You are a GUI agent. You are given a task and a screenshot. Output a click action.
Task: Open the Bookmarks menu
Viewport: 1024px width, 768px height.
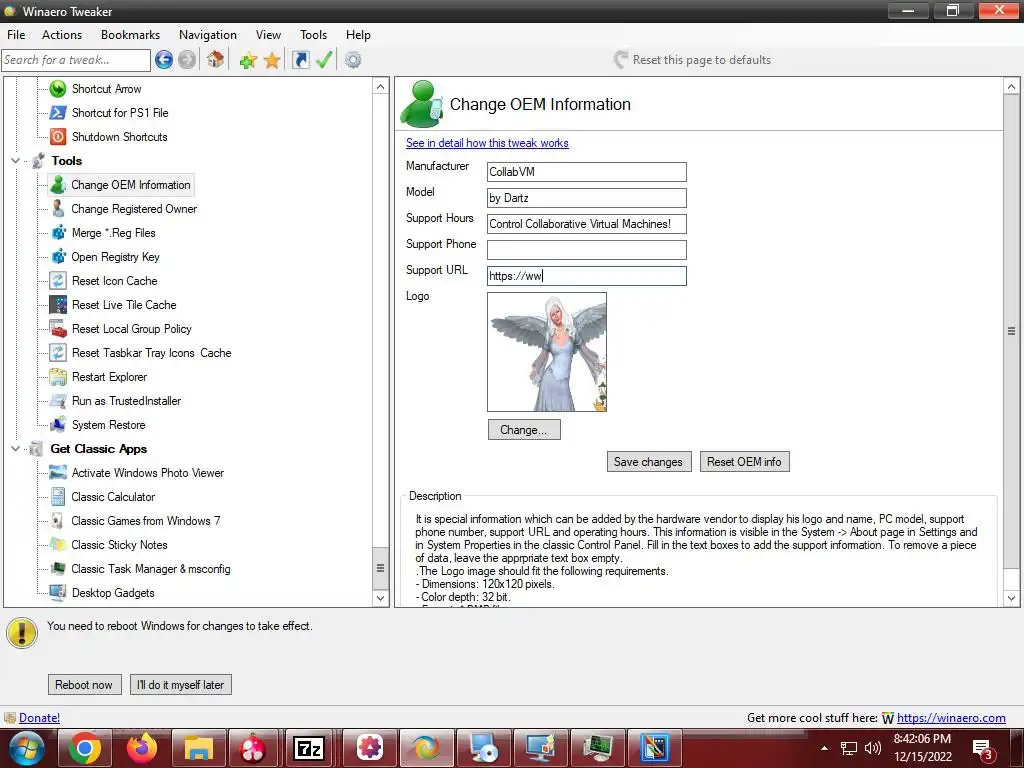click(x=130, y=35)
